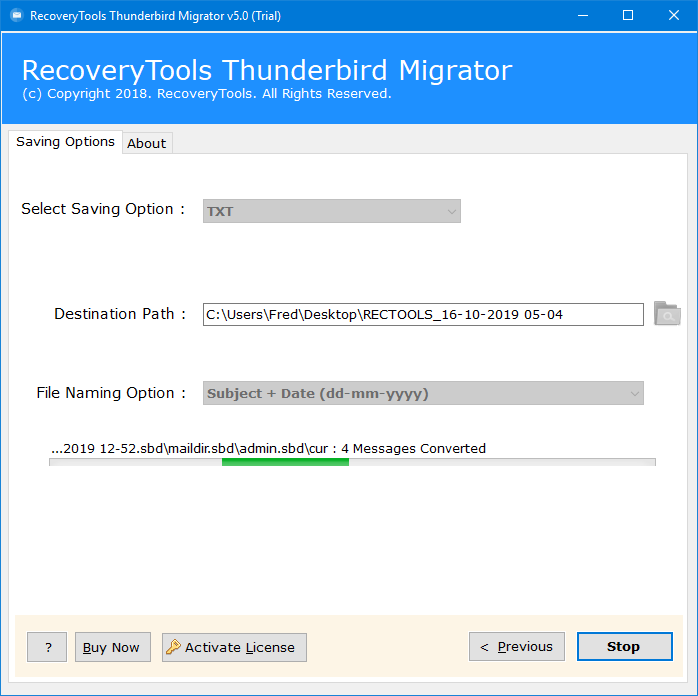Click the 'File Naming Option :' label
Image resolution: width=698 pixels, height=696 pixels.
(111, 393)
